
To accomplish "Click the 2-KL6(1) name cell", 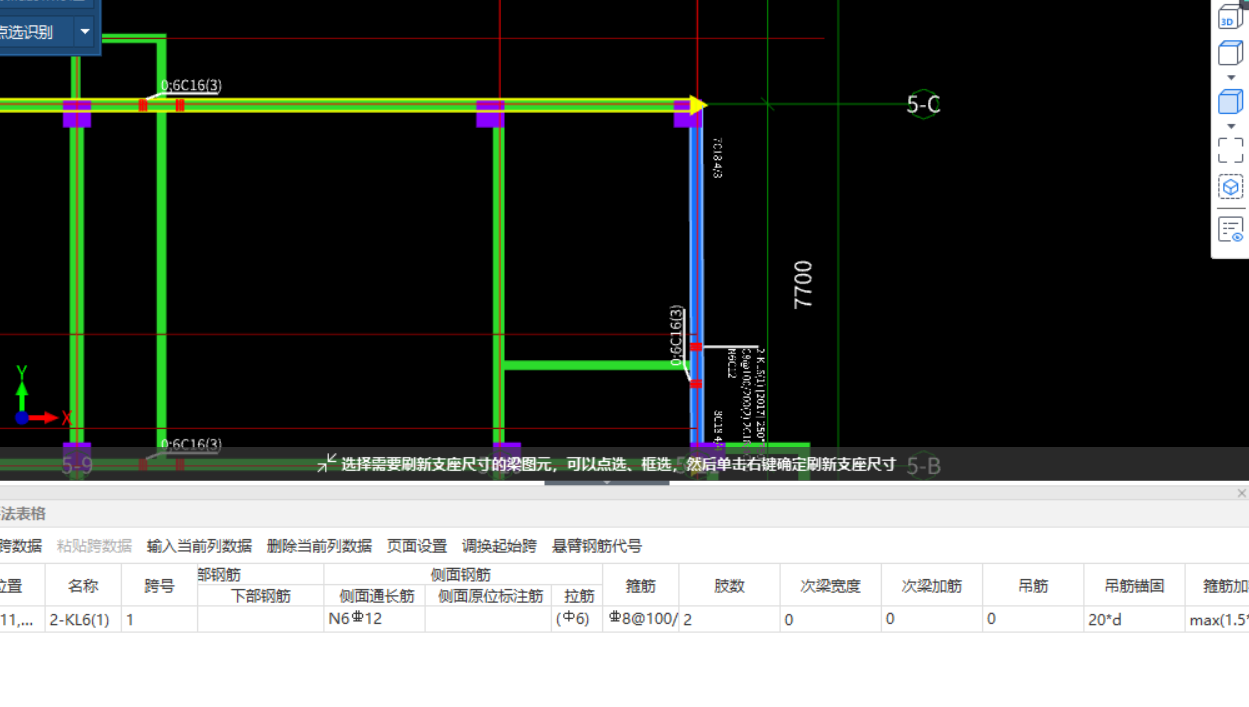I will click(83, 619).
